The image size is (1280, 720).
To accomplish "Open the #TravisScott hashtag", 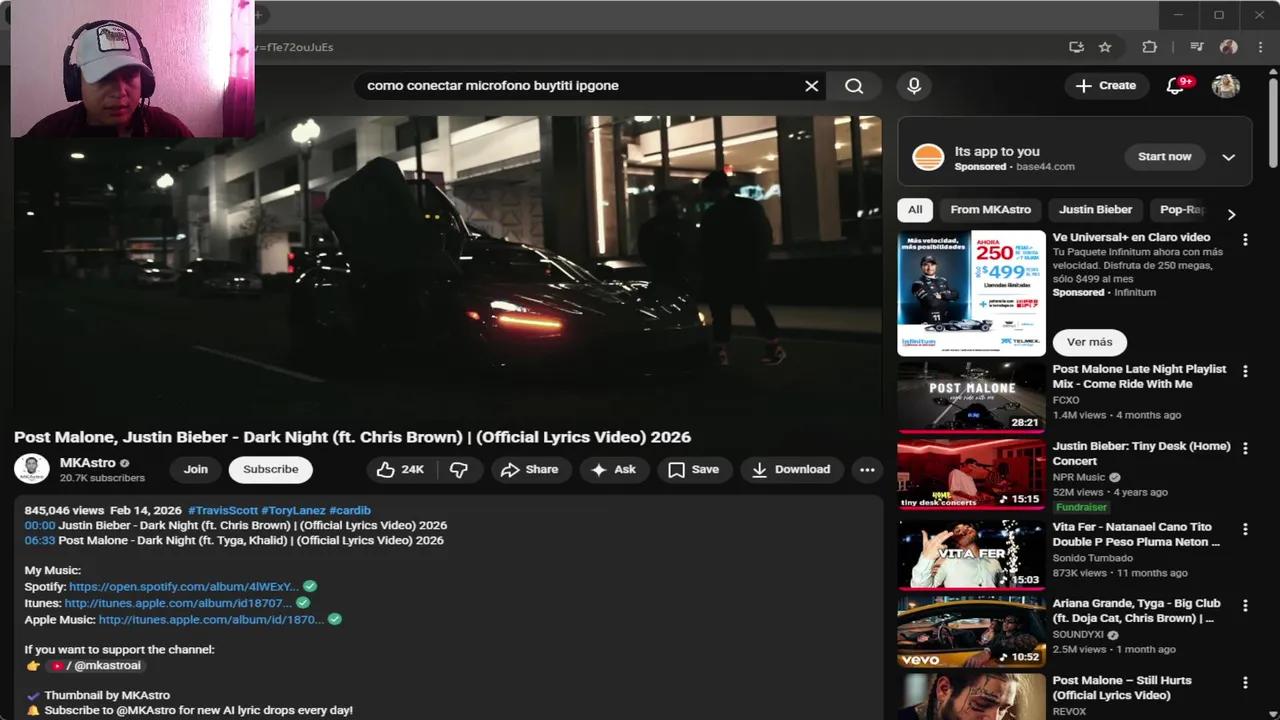I will pyautogui.click(x=222, y=510).
